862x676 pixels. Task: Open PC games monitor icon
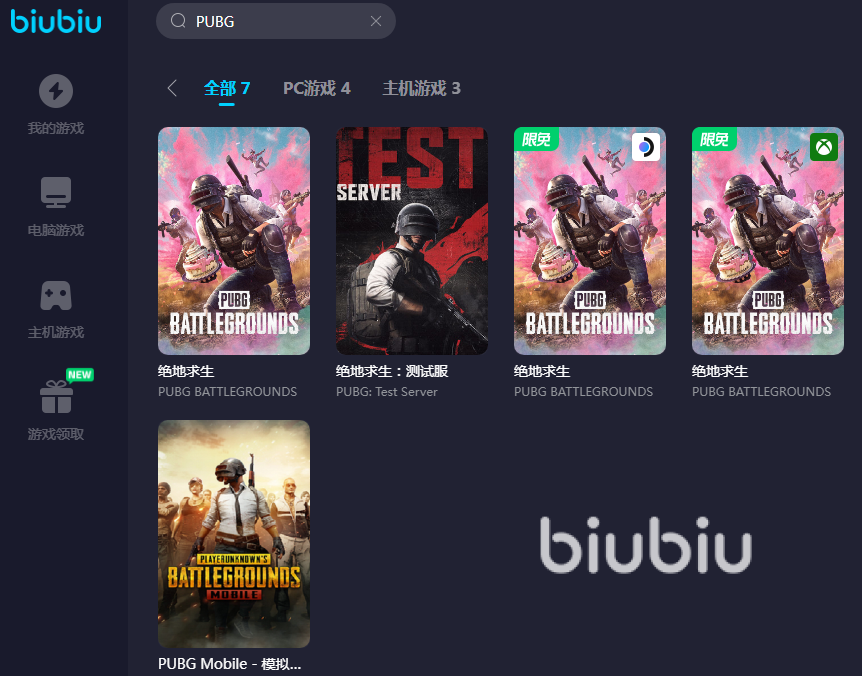click(56, 192)
